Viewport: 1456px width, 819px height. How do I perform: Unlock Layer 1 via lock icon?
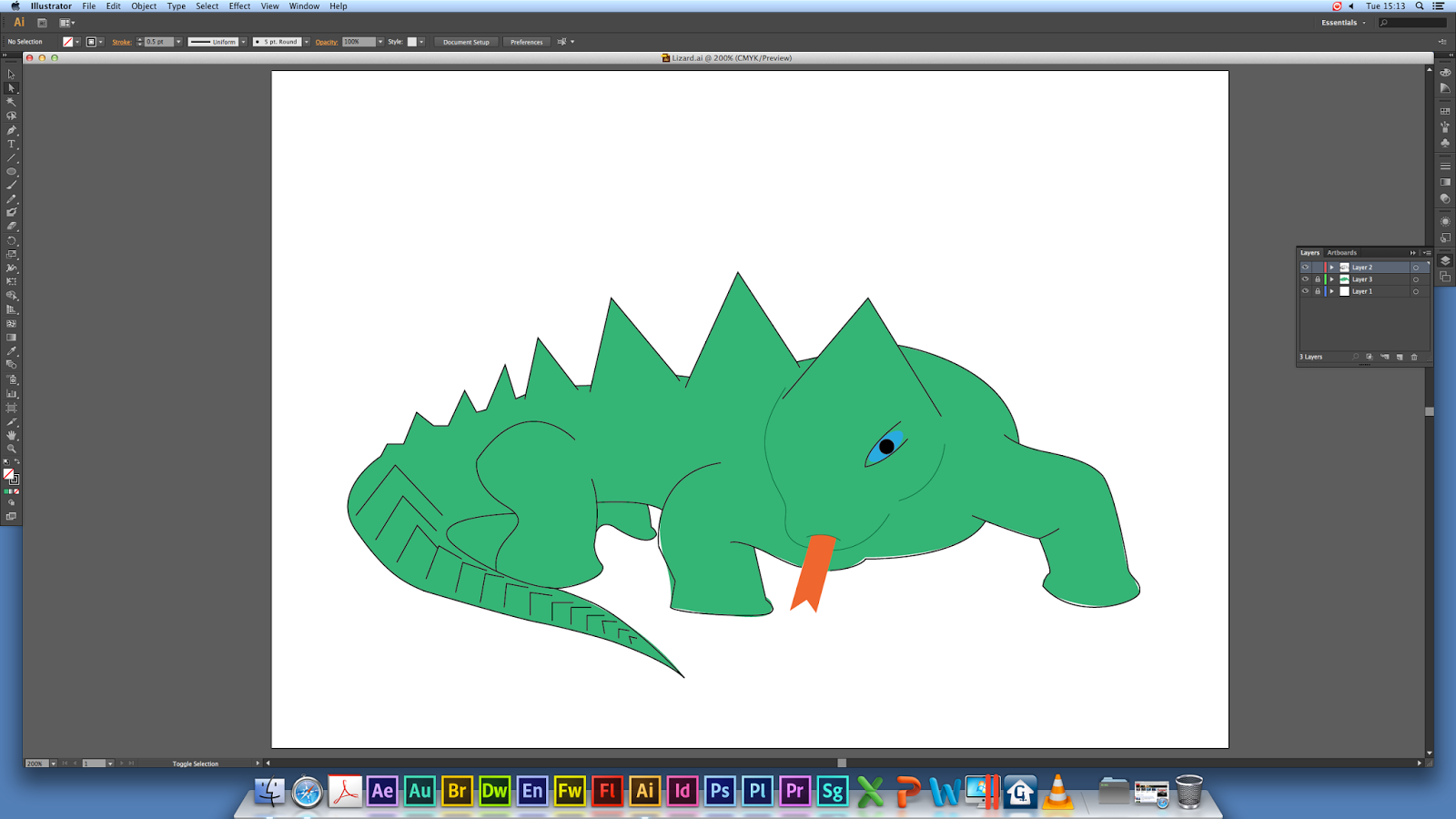1317,291
